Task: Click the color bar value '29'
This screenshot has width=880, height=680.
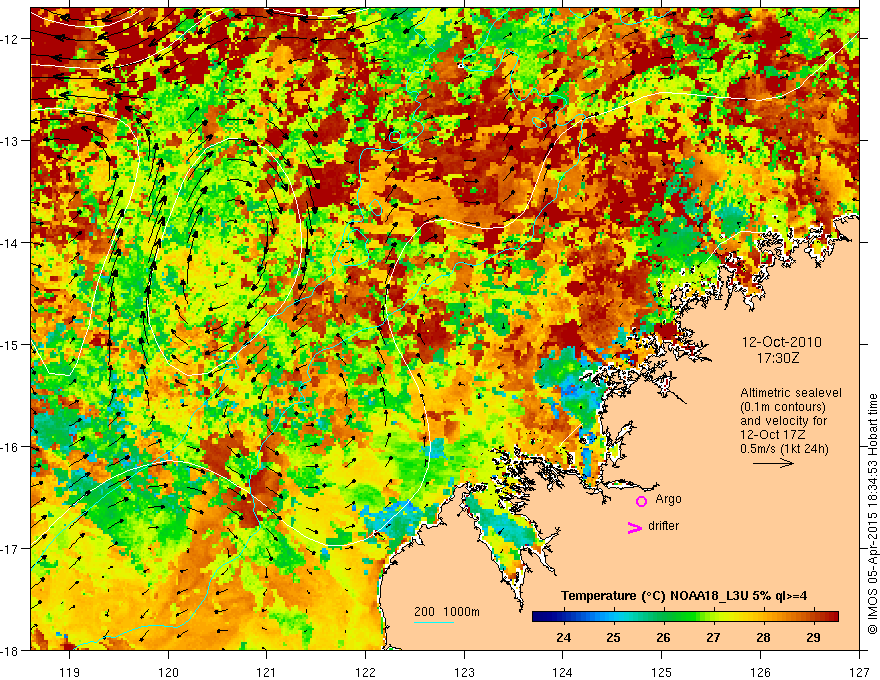Action: point(813,637)
